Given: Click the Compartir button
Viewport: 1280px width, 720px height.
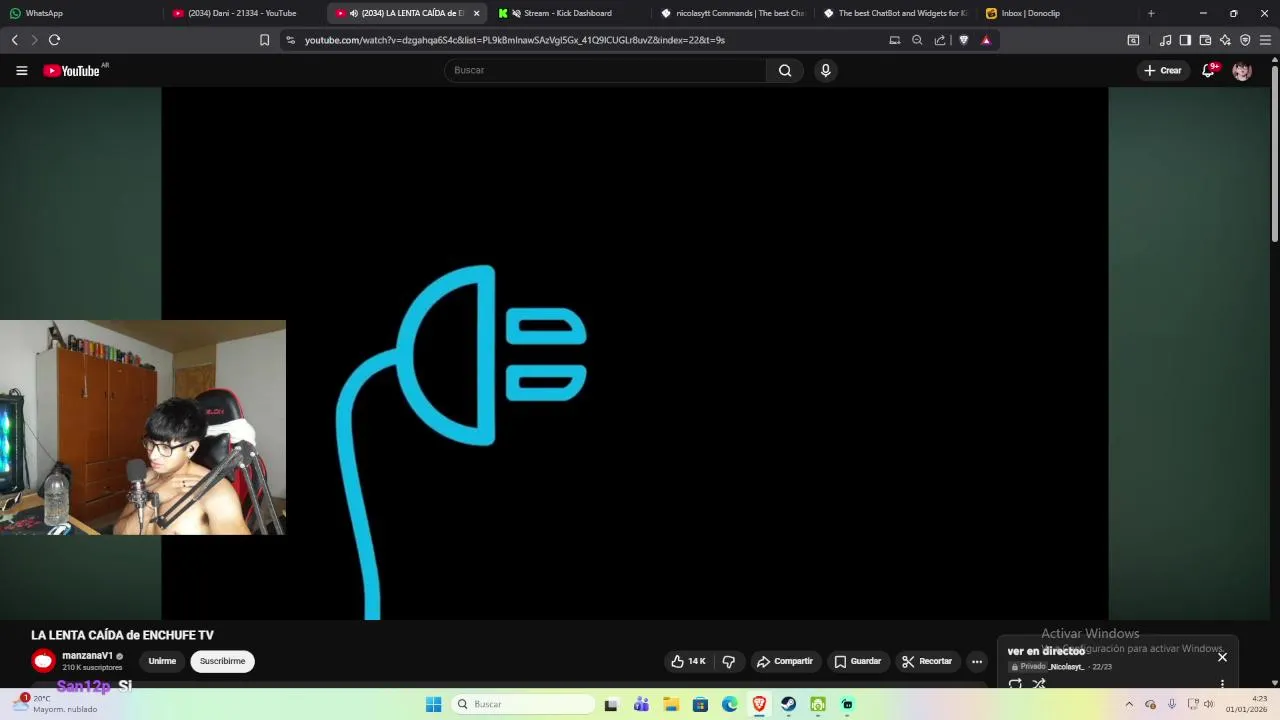Looking at the screenshot, I should coord(784,661).
